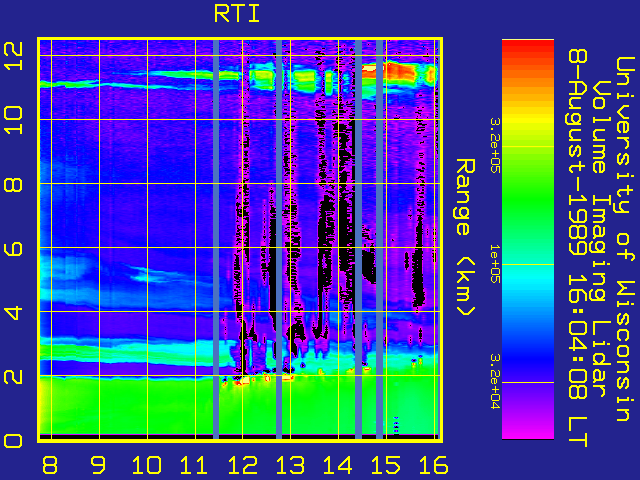Click the range axis label 4
Screen dimensions: 640x480
coord(13,312)
